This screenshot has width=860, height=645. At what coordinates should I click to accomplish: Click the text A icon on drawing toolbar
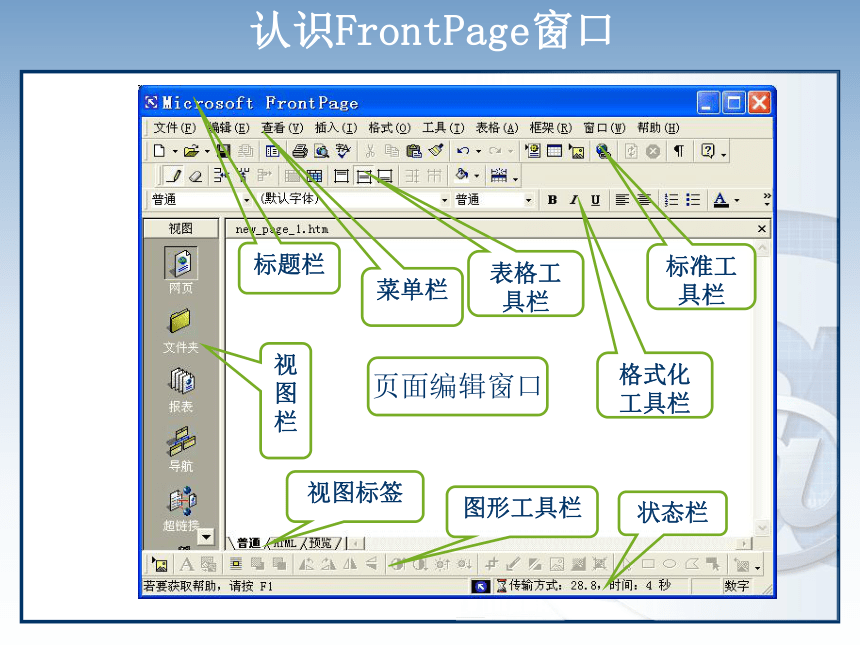point(186,564)
